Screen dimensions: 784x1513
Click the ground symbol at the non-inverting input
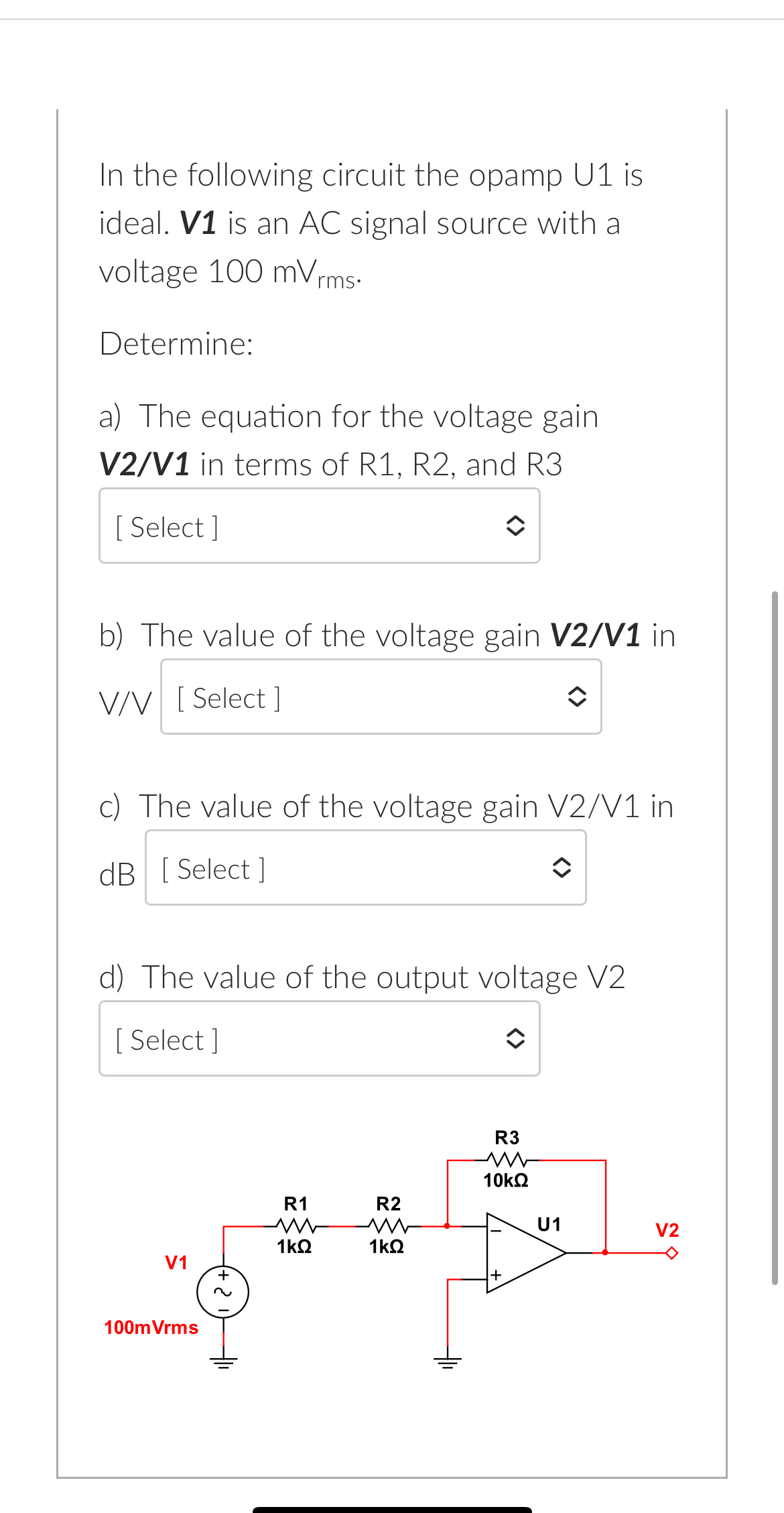(x=446, y=1361)
